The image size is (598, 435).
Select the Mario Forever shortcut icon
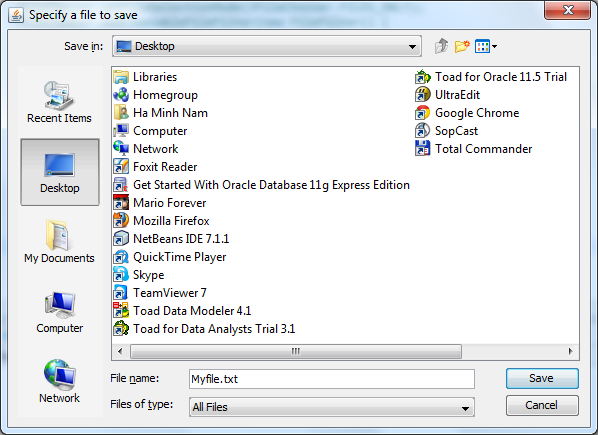click(121, 203)
